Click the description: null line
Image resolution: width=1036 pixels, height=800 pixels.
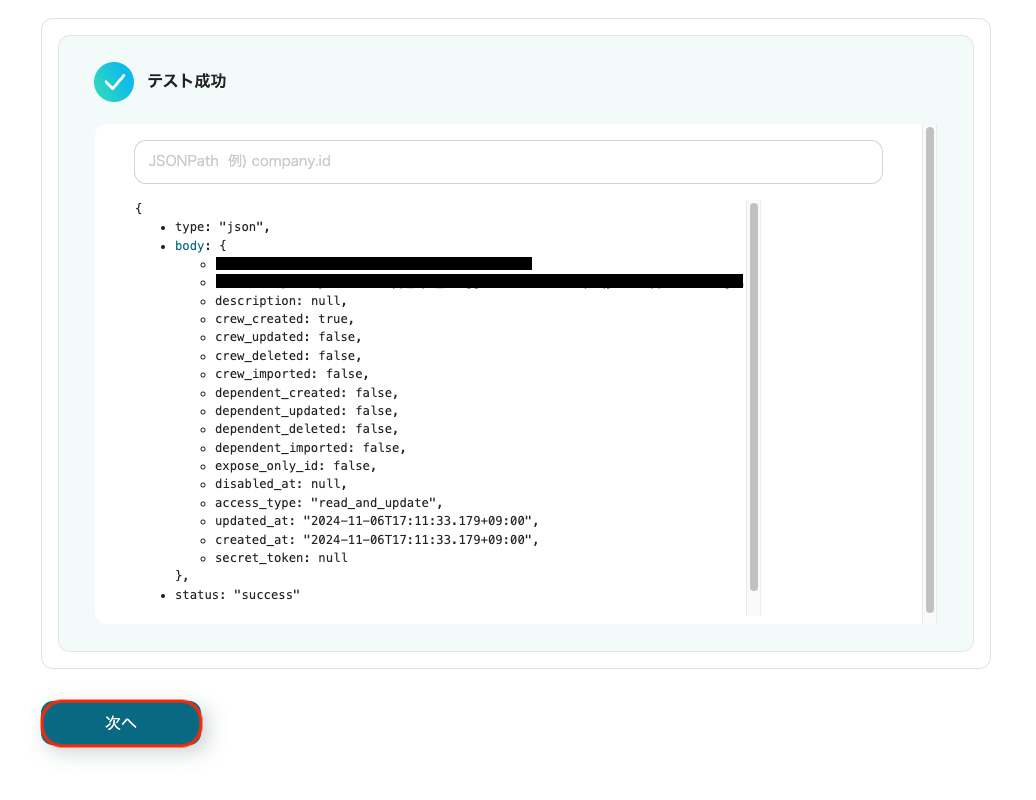pyautogui.click(x=280, y=301)
